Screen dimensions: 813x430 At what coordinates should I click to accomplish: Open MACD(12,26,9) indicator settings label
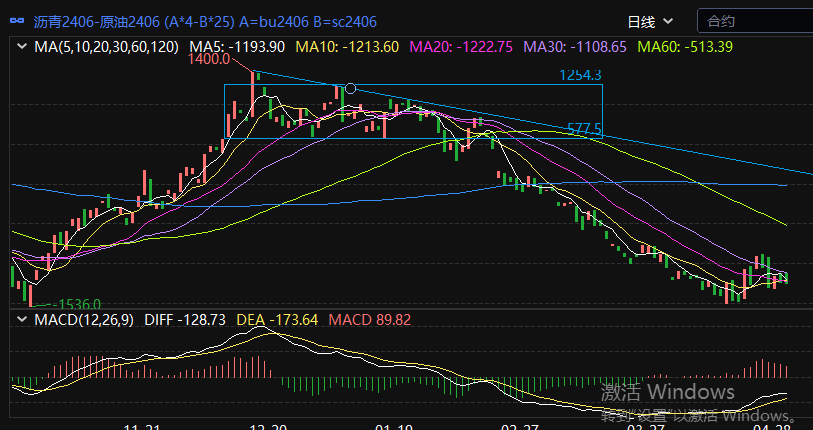84,319
